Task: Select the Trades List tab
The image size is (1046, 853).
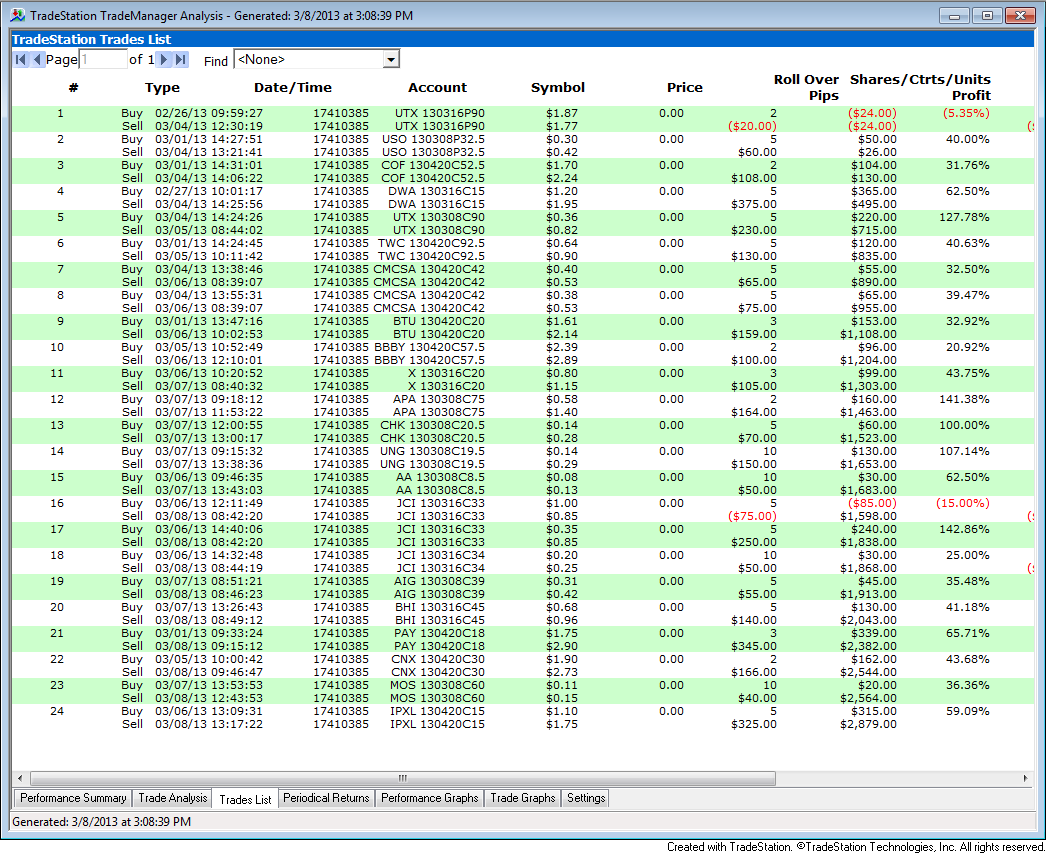Action: pos(245,799)
